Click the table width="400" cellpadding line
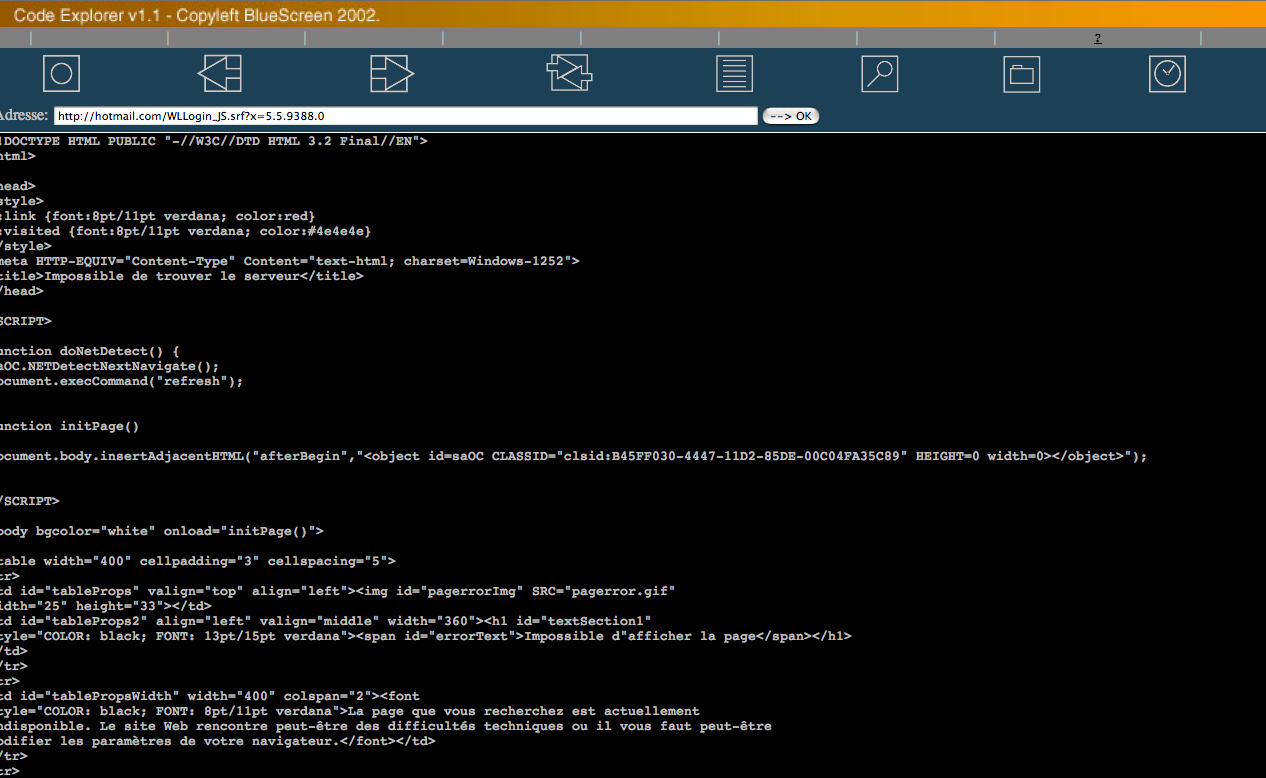1266x778 pixels. point(198,561)
